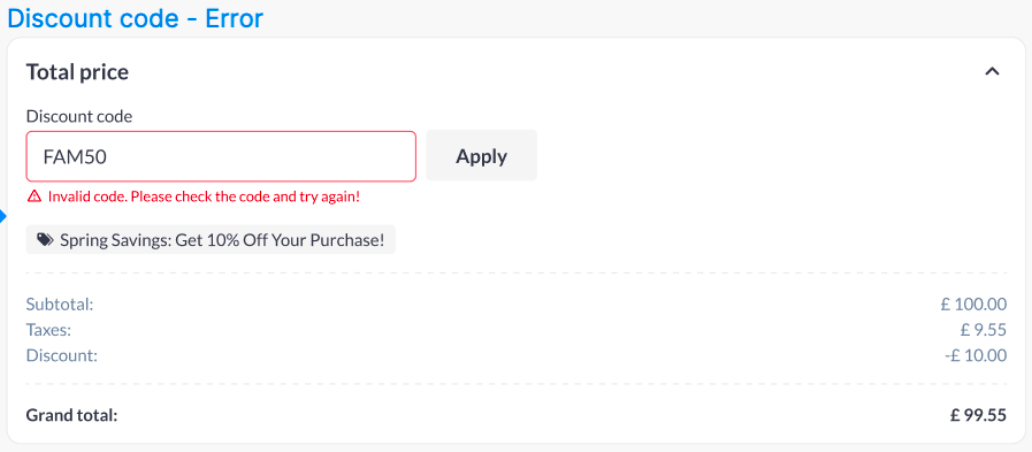This screenshot has width=1032, height=452.
Task: Click the dashed divider above Grand total
Action: [516, 384]
